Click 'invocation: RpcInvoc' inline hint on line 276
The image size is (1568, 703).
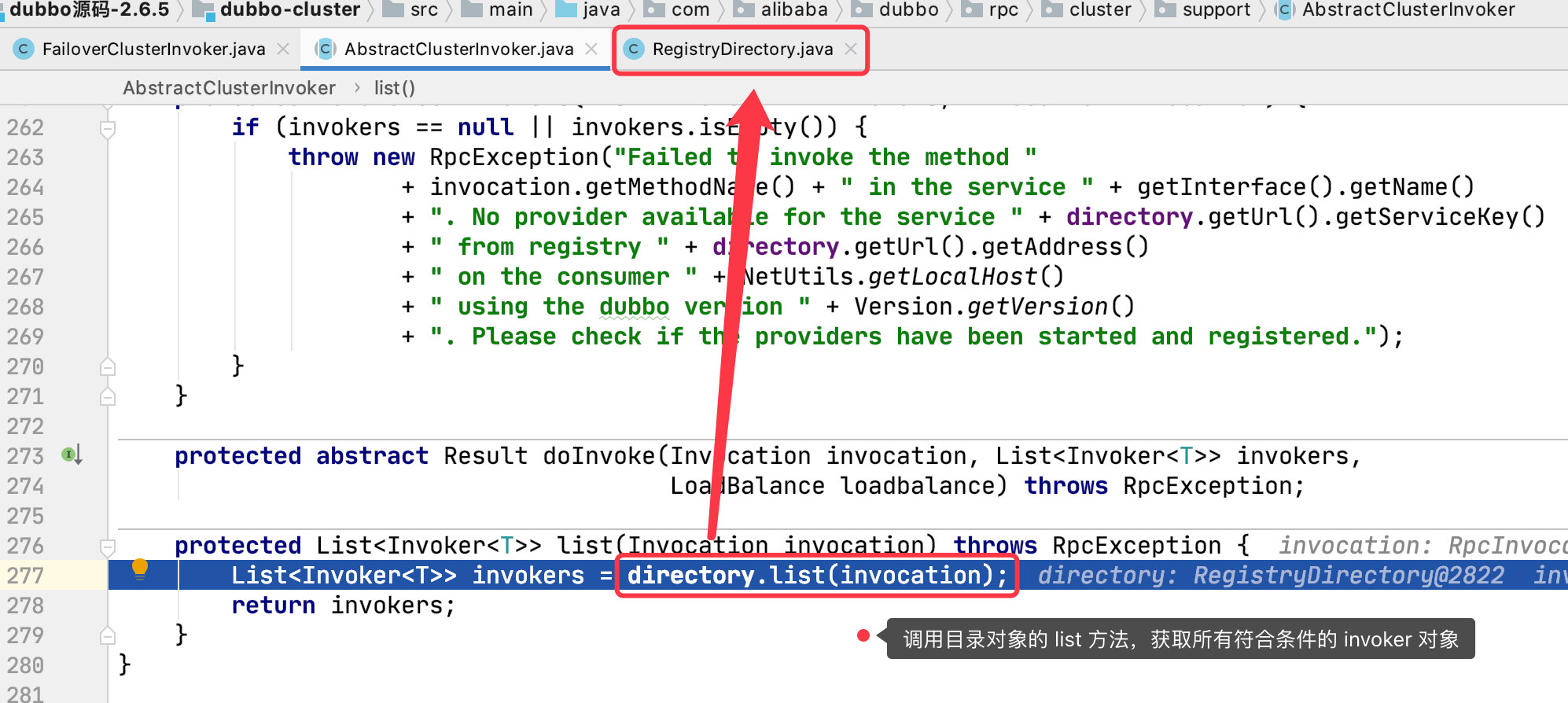(1423, 546)
